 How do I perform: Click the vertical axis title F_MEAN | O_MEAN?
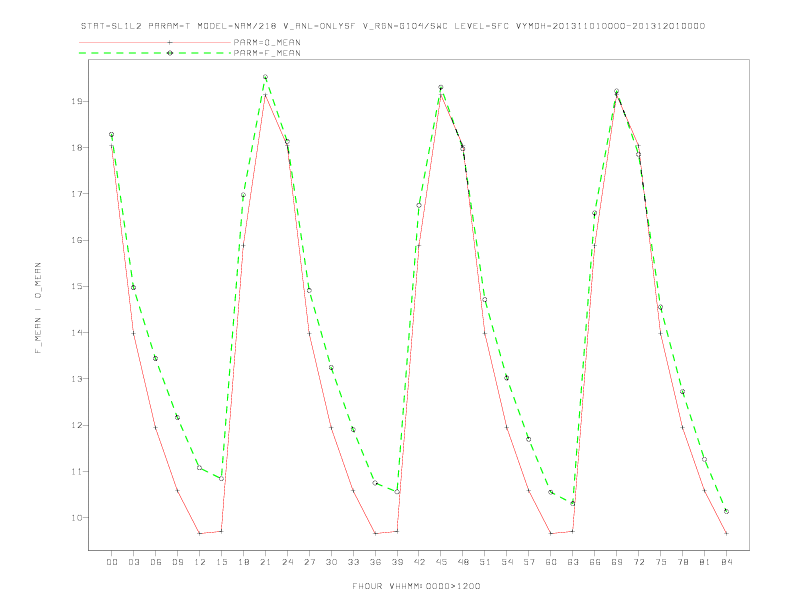[38, 308]
